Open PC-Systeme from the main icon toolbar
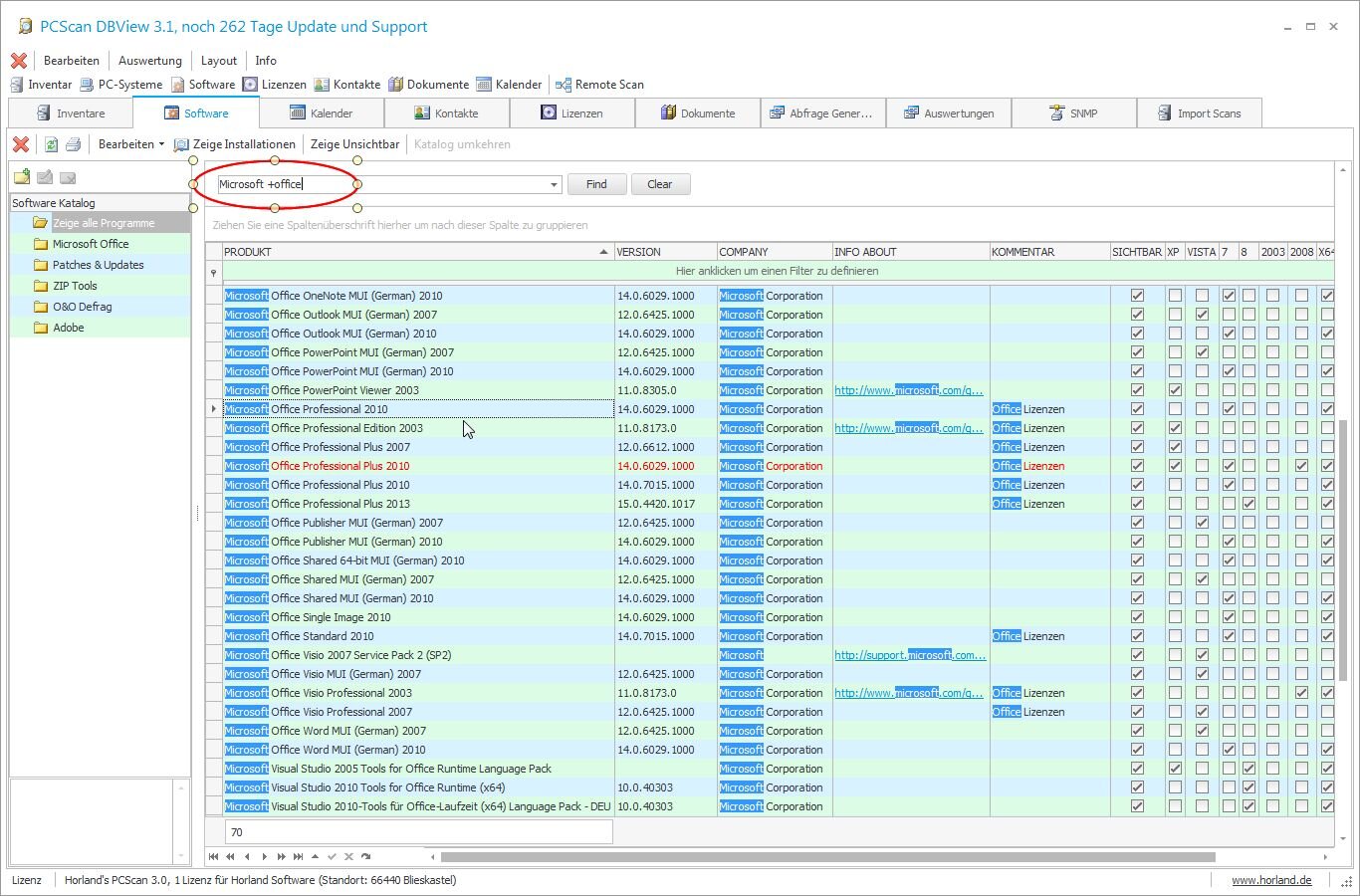Screen dimensions: 1360x896 coord(121,85)
